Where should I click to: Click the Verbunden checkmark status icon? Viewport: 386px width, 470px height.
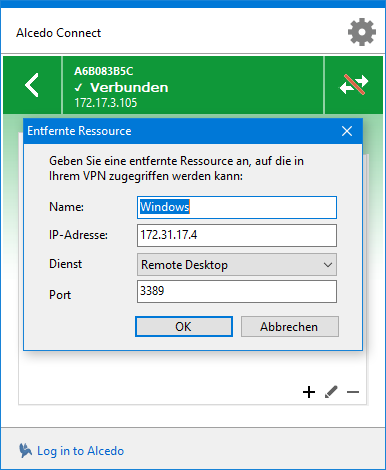(78, 88)
